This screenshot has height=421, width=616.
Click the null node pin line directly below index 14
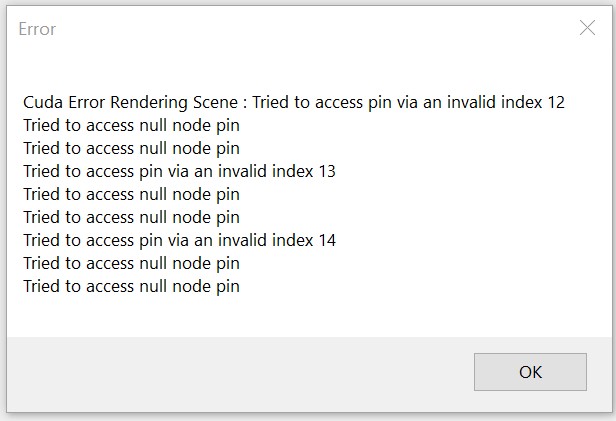[131, 263]
